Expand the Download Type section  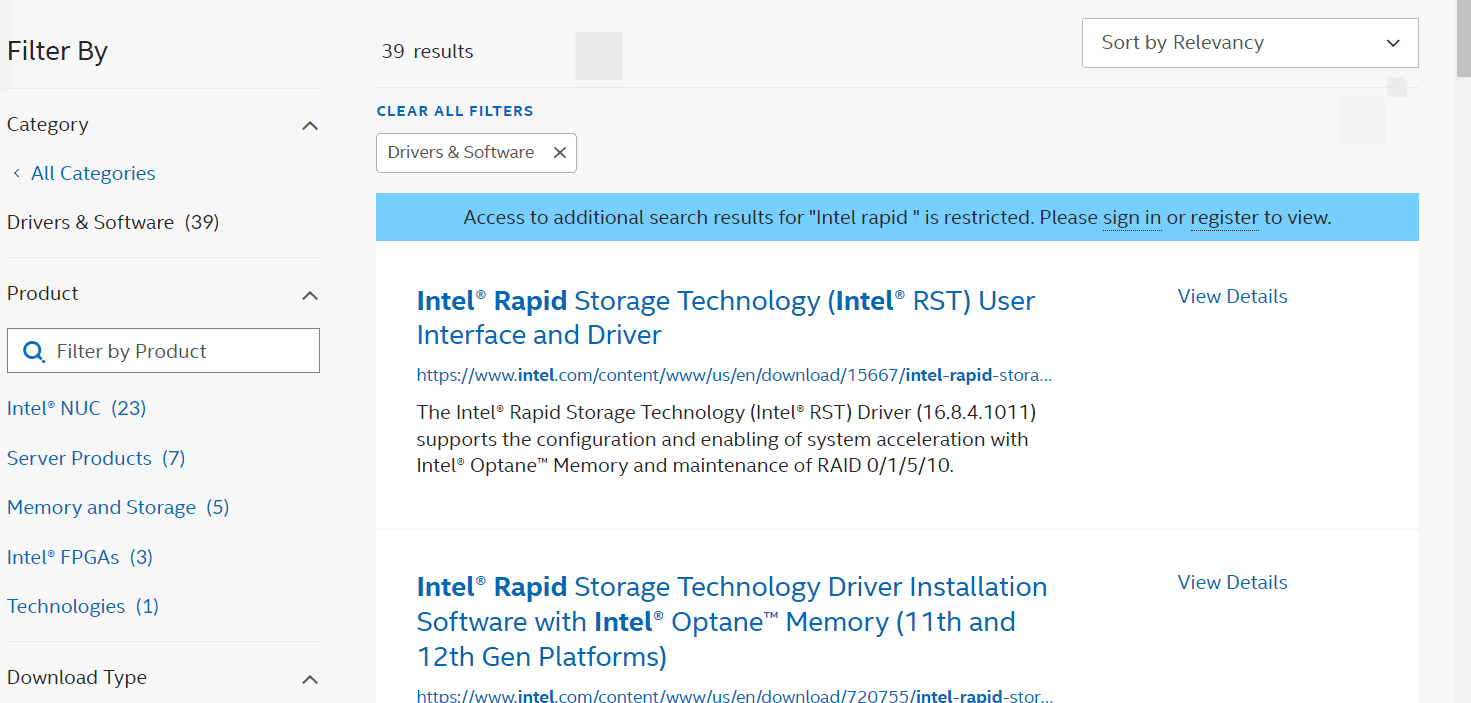pyautogui.click(x=310, y=678)
